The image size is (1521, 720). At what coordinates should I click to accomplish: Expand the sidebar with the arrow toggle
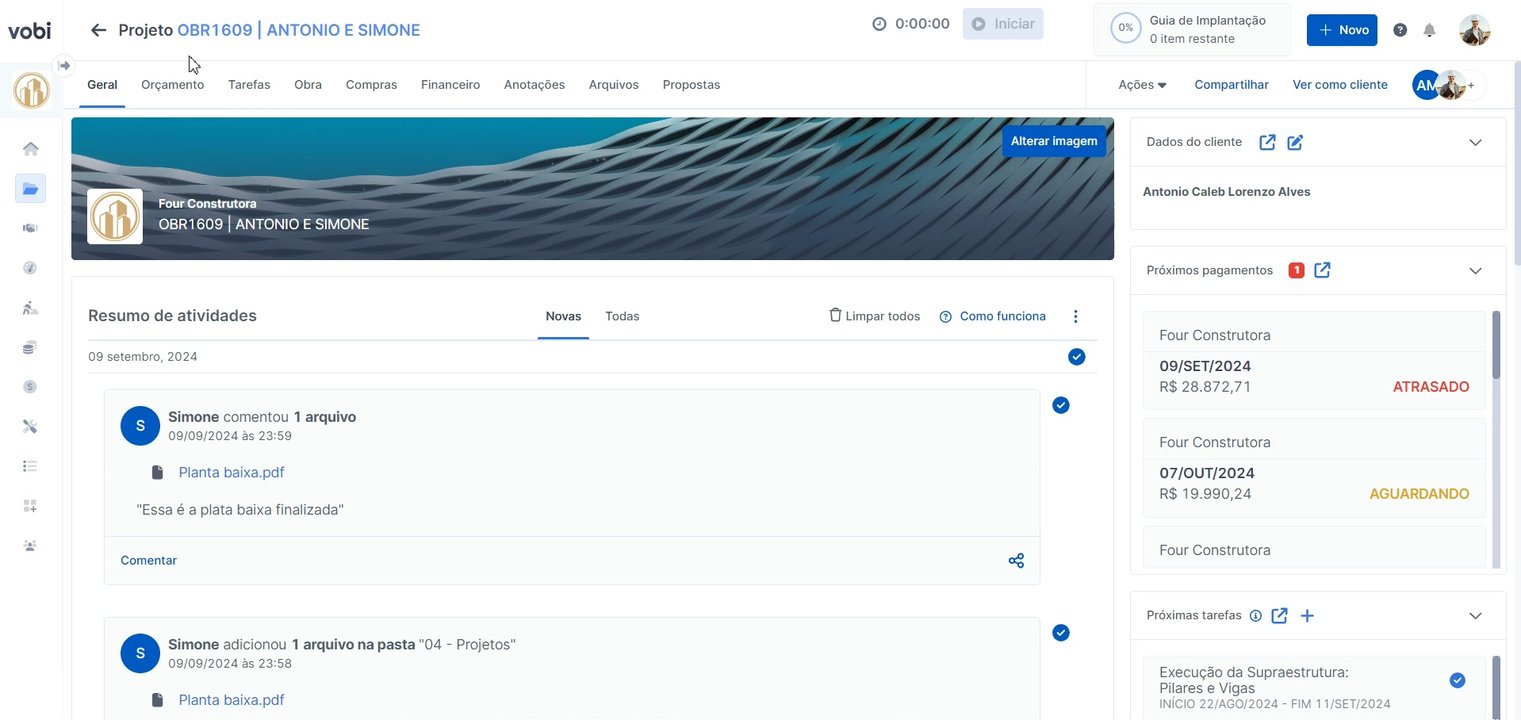pos(64,65)
